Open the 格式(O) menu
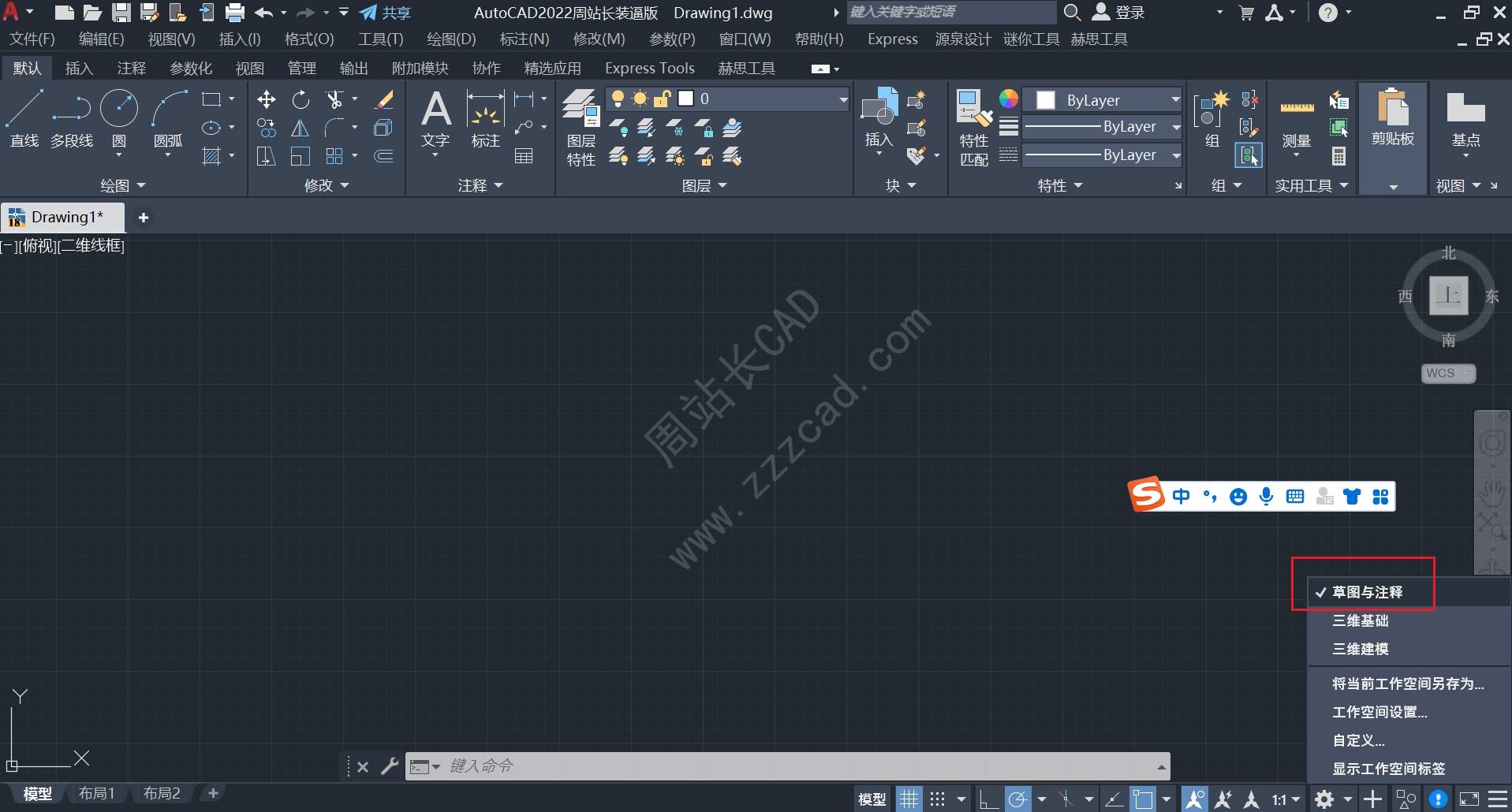The image size is (1512, 812). 309,39
